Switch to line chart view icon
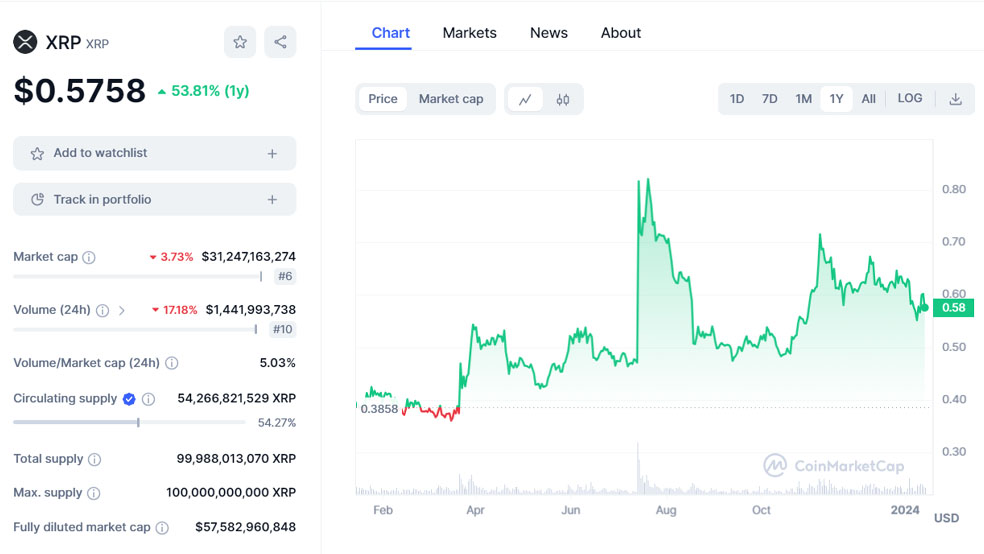Viewport: 984px width, 554px height. click(x=525, y=99)
